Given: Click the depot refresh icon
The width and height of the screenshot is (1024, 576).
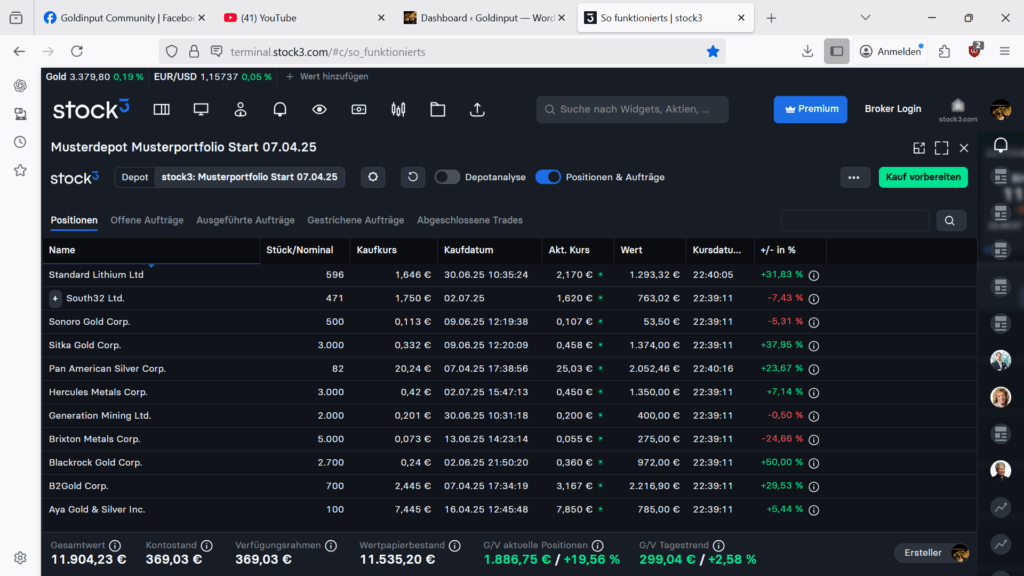Looking at the screenshot, I should tap(413, 177).
